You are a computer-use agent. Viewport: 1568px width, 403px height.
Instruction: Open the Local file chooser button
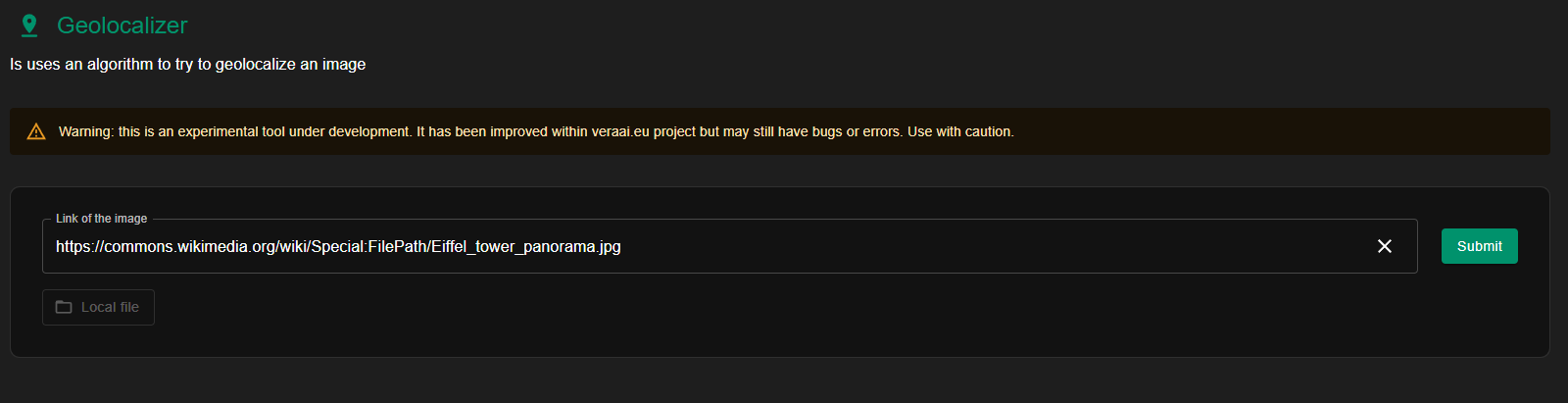tap(98, 307)
